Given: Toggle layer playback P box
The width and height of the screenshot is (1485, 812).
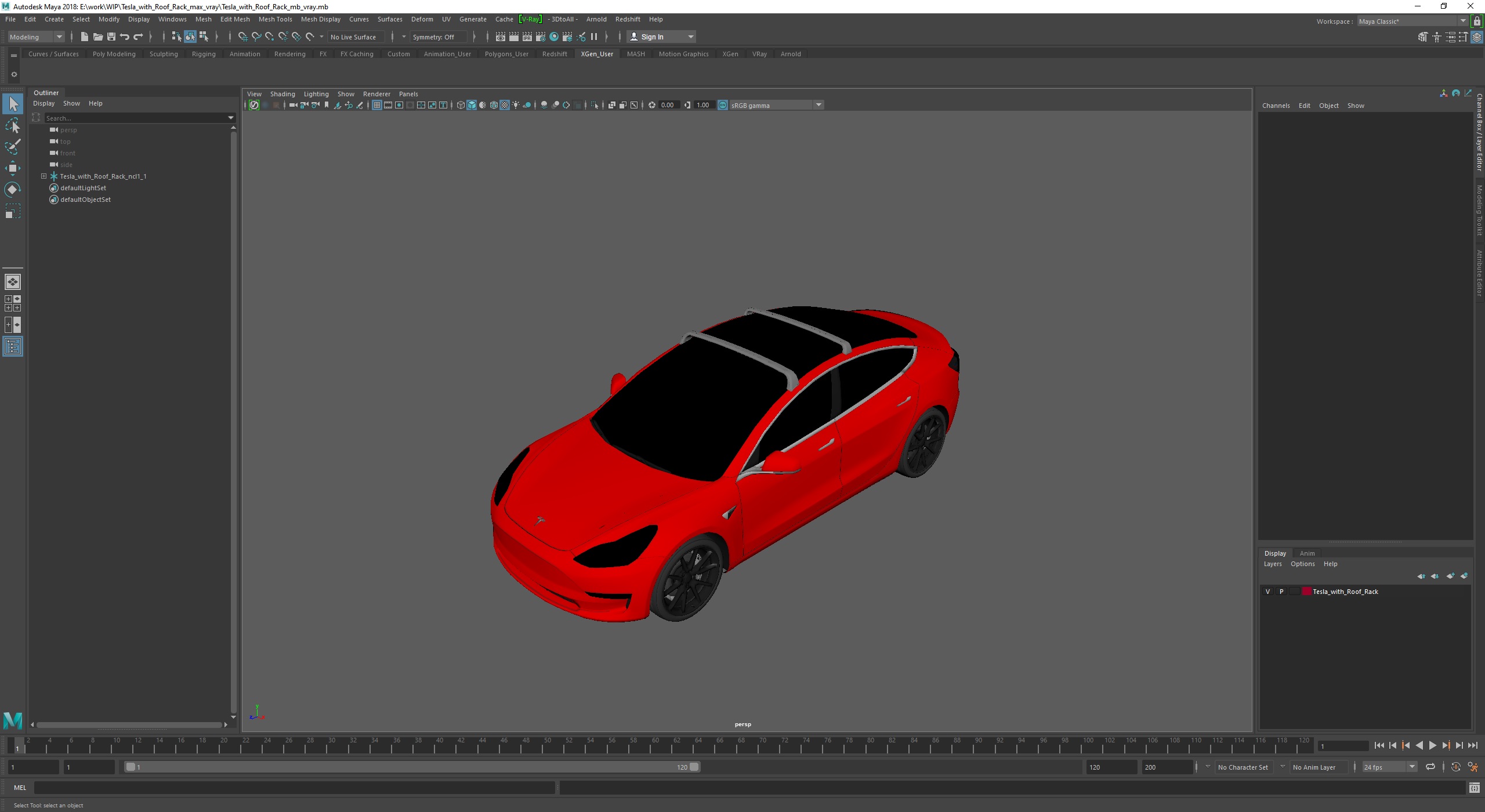Looking at the screenshot, I should 1281,592.
